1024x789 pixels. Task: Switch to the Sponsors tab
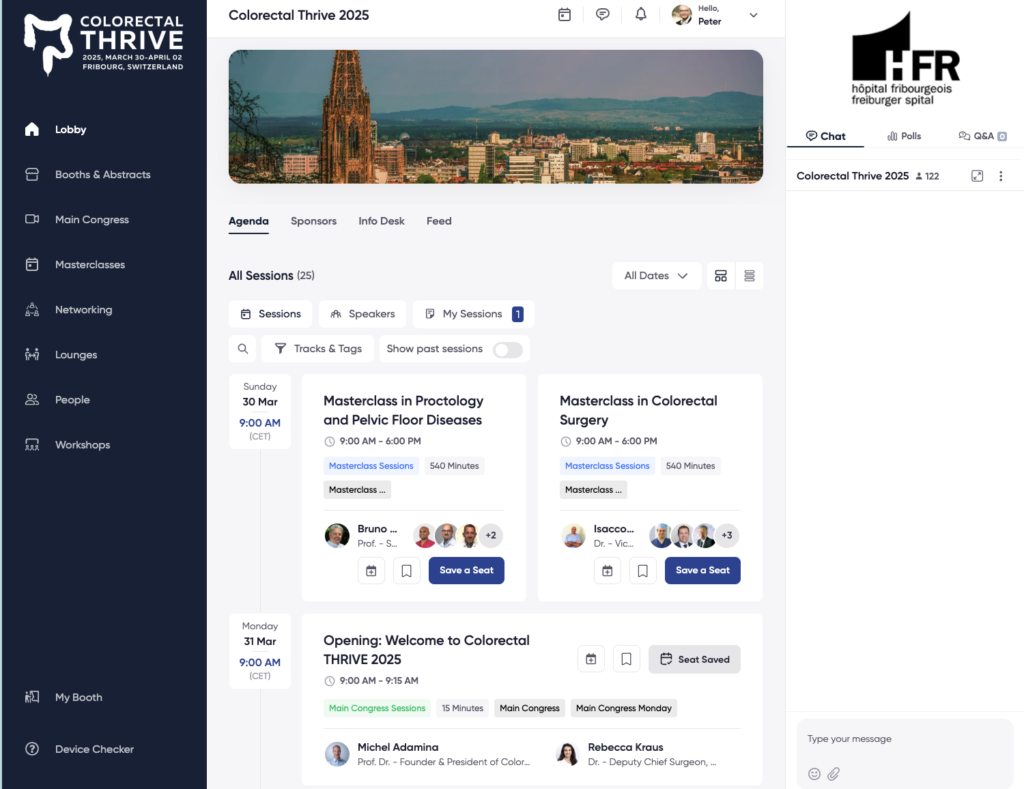313,221
